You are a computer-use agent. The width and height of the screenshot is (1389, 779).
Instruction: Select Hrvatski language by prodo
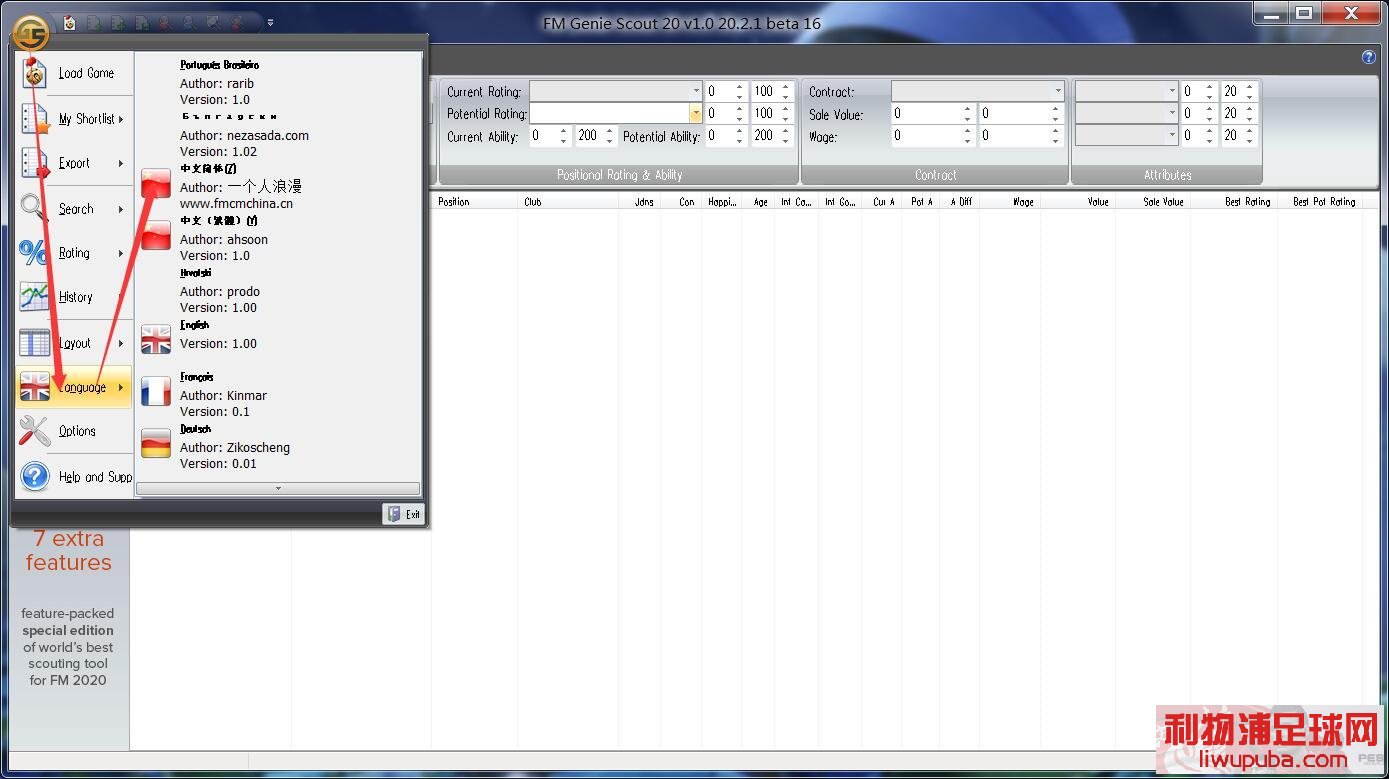(278, 290)
